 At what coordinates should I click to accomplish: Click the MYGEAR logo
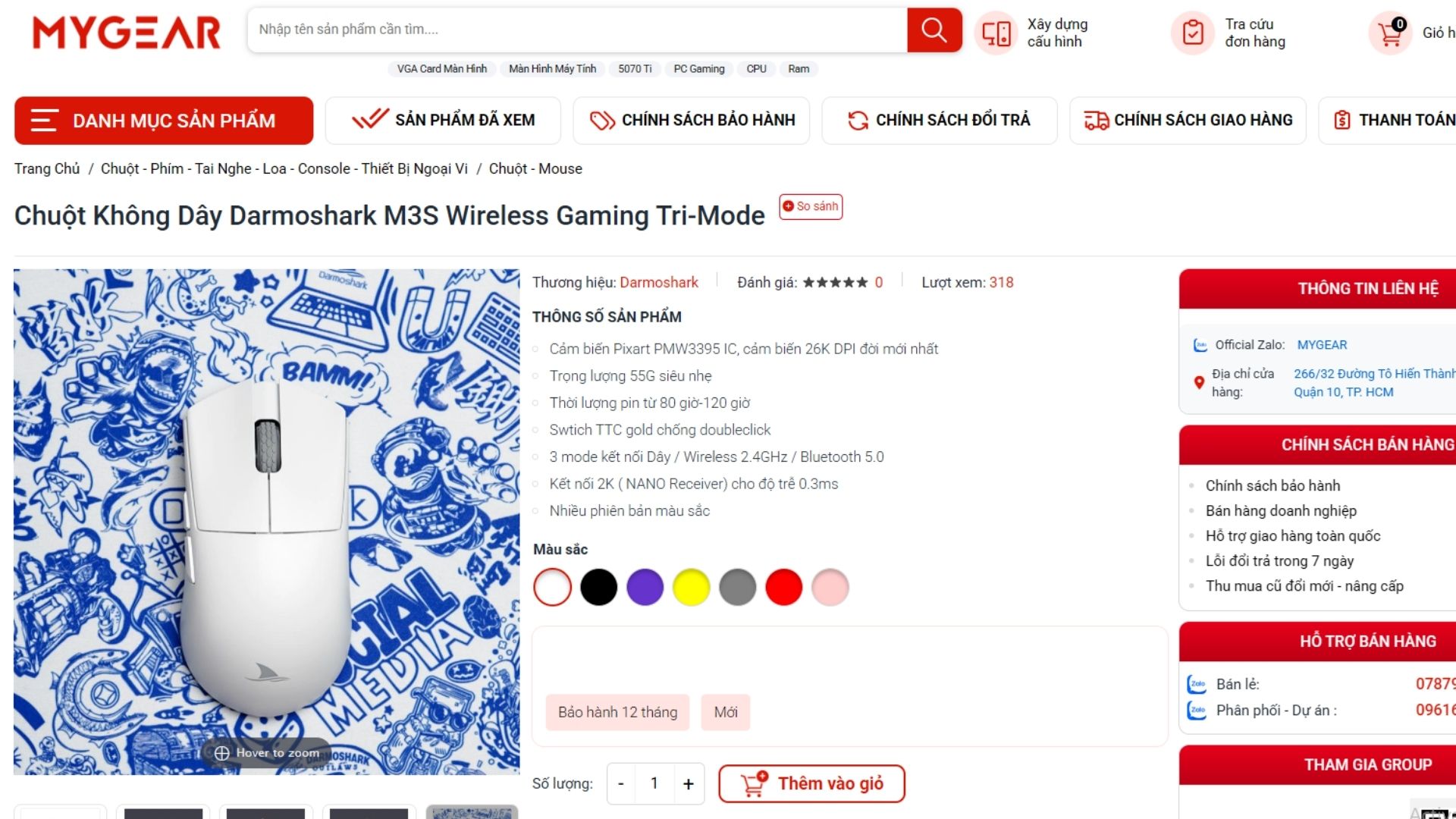[x=127, y=33]
